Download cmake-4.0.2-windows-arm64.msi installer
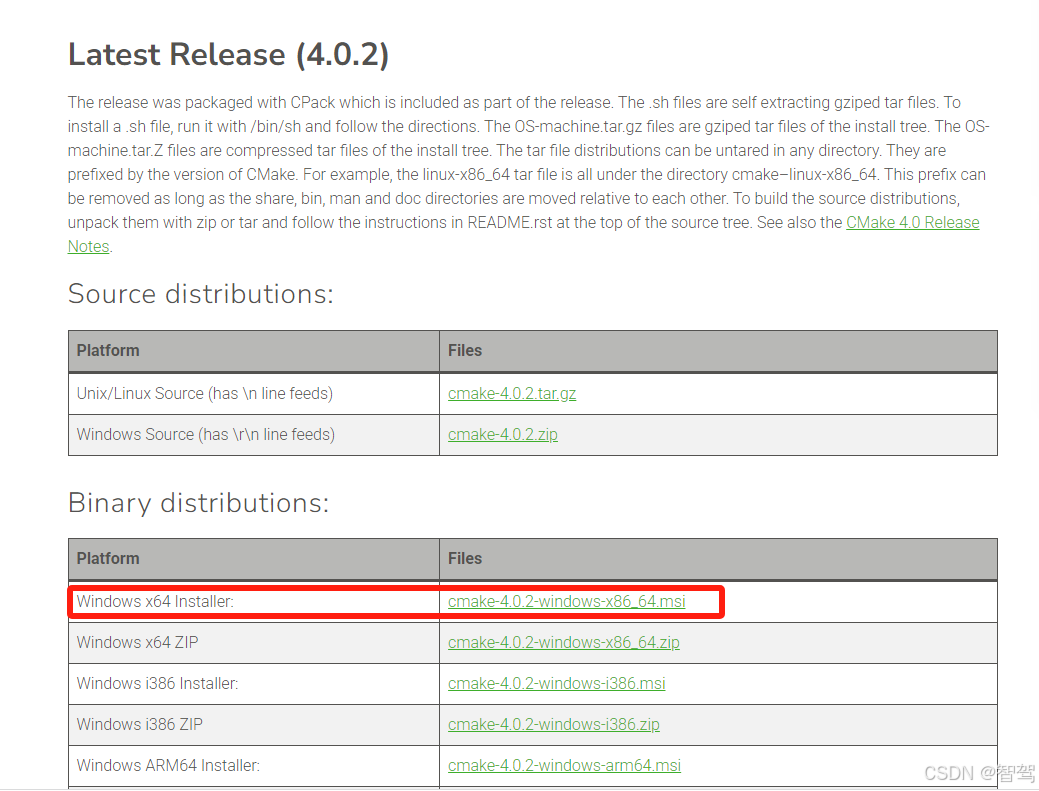Screen dimensions: 1039x791 tap(564, 766)
